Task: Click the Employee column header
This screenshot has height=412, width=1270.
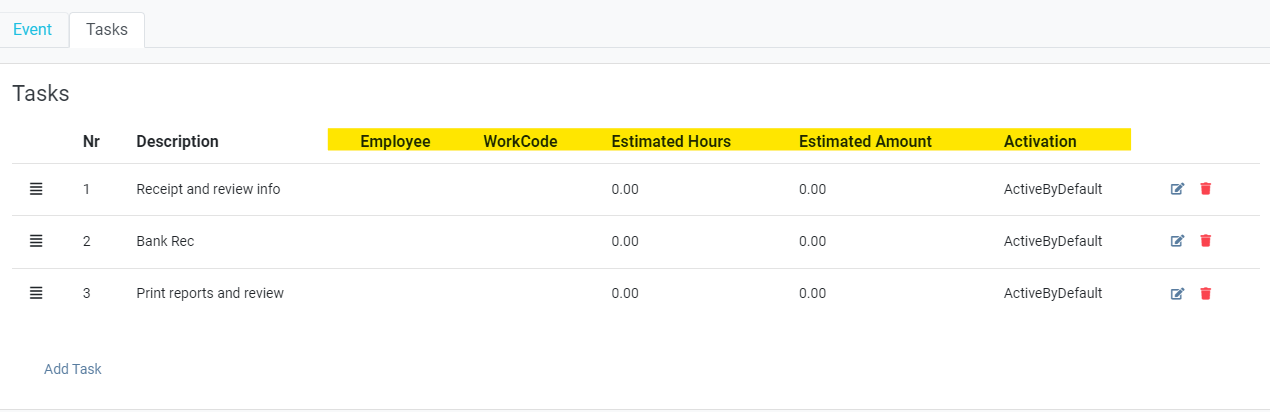Action: [395, 142]
